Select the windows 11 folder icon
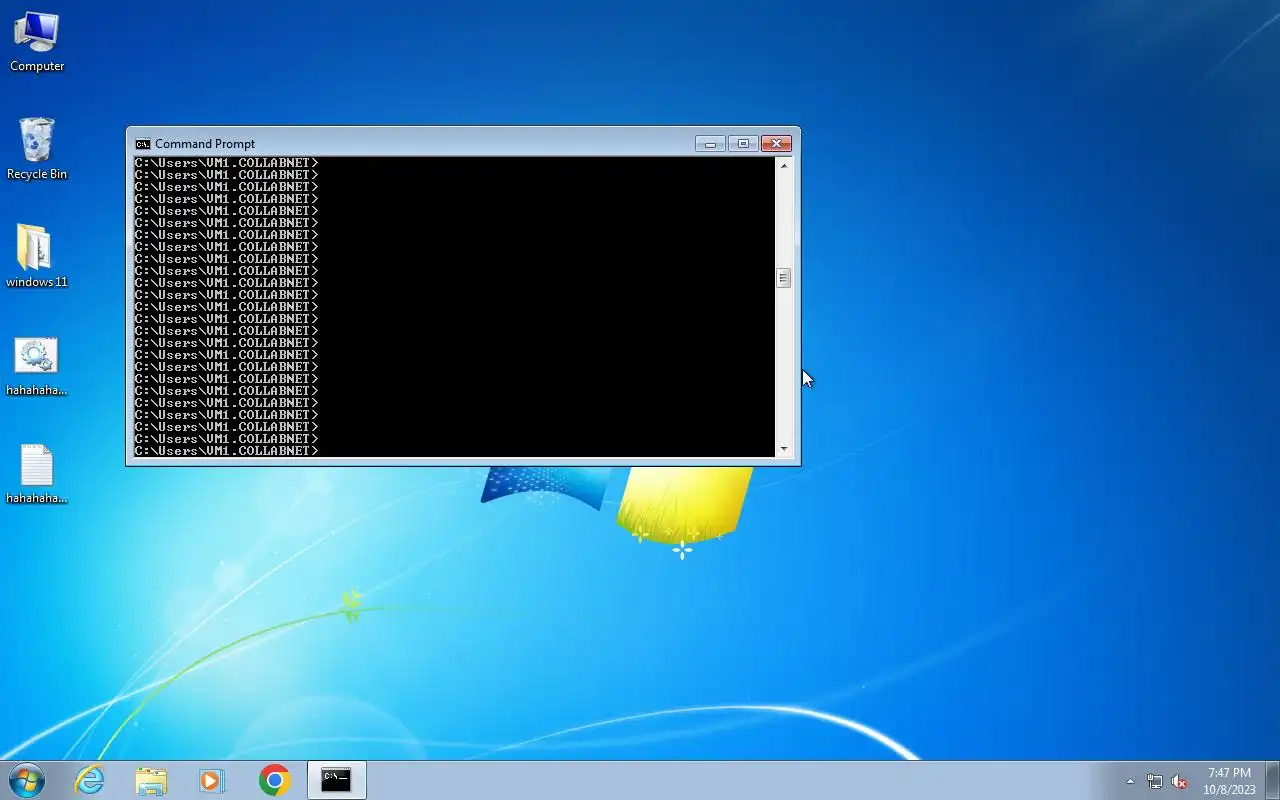Screen dimensions: 1280x800 point(37,256)
